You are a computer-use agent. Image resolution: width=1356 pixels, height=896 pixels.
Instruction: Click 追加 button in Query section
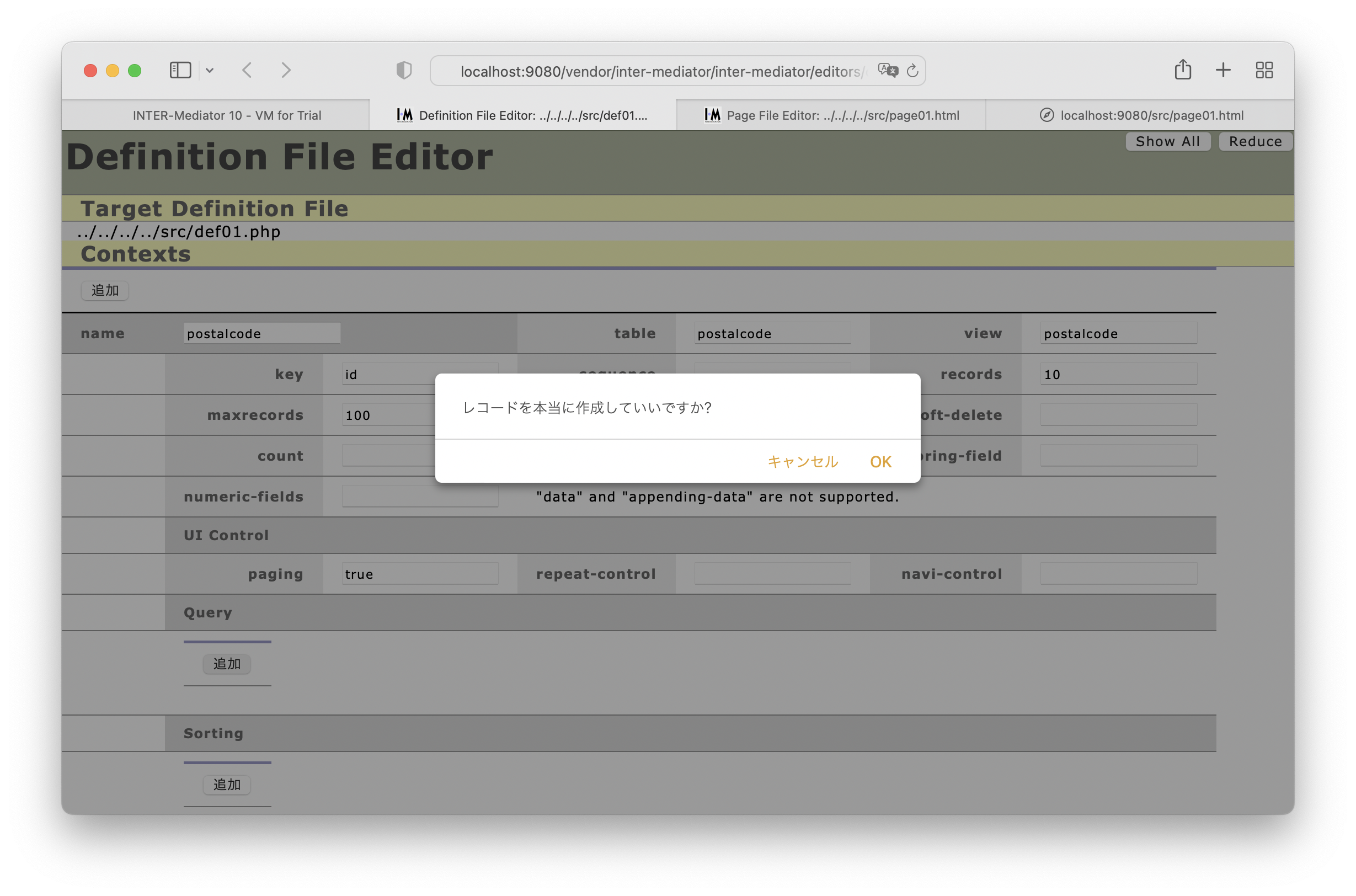(x=227, y=664)
